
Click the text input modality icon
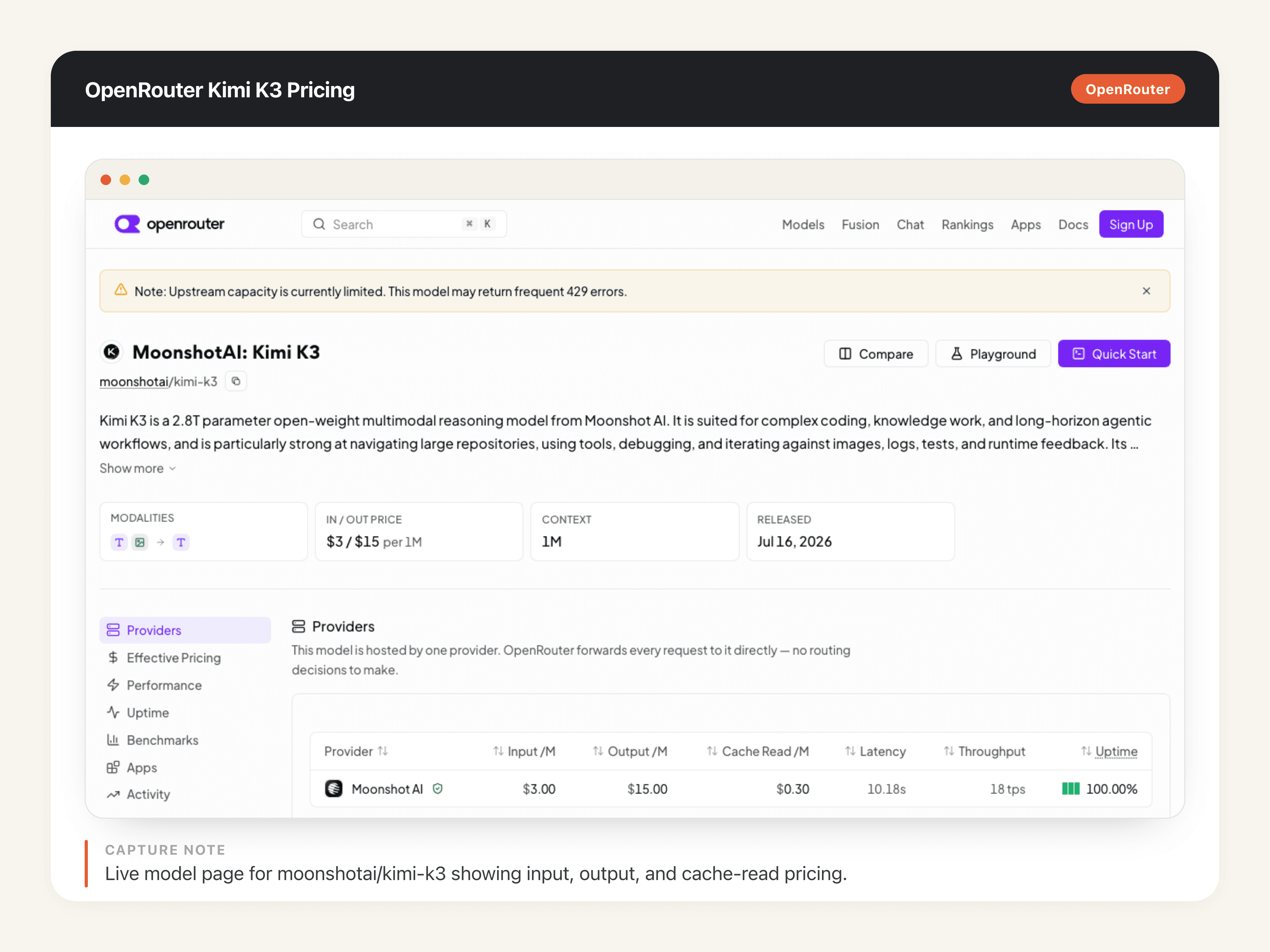(119, 542)
